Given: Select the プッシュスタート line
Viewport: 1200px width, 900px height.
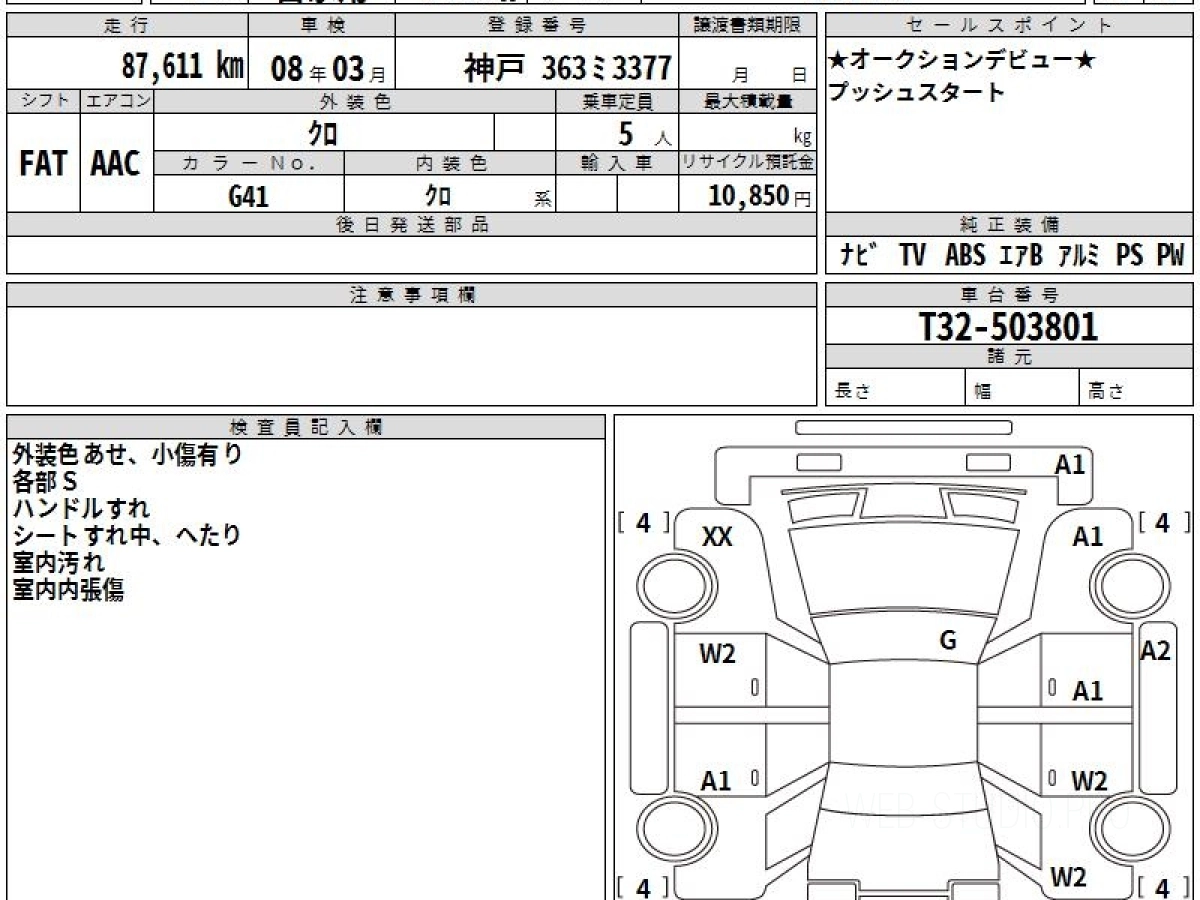Looking at the screenshot, I should click(916, 93).
